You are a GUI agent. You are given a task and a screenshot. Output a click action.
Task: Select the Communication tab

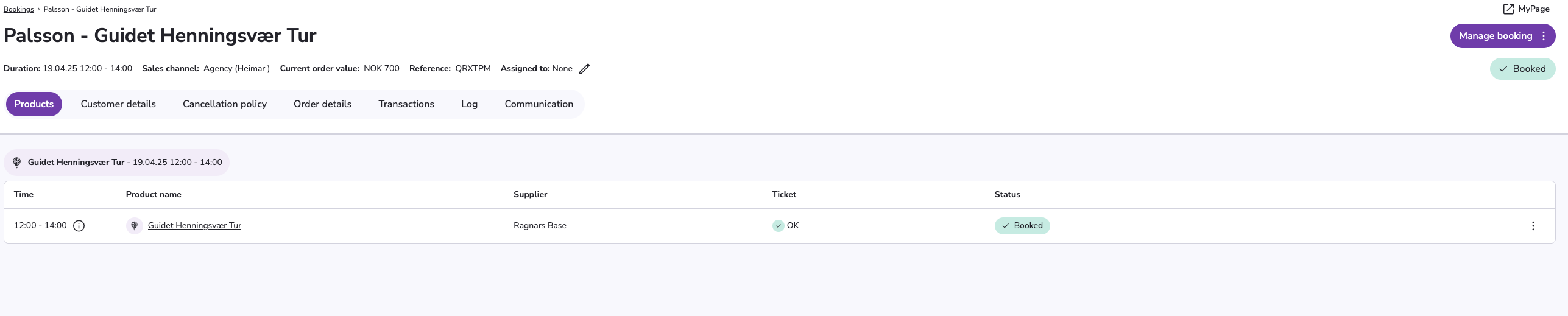[539, 104]
